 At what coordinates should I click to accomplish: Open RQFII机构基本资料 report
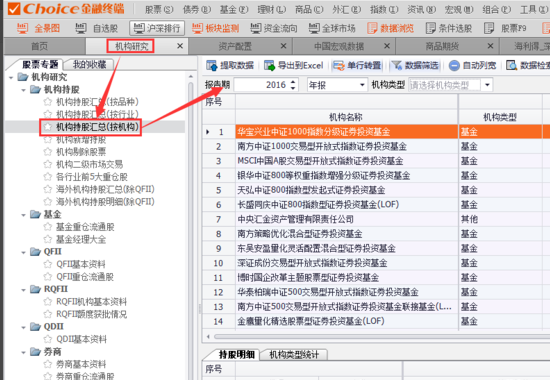[x=92, y=301]
